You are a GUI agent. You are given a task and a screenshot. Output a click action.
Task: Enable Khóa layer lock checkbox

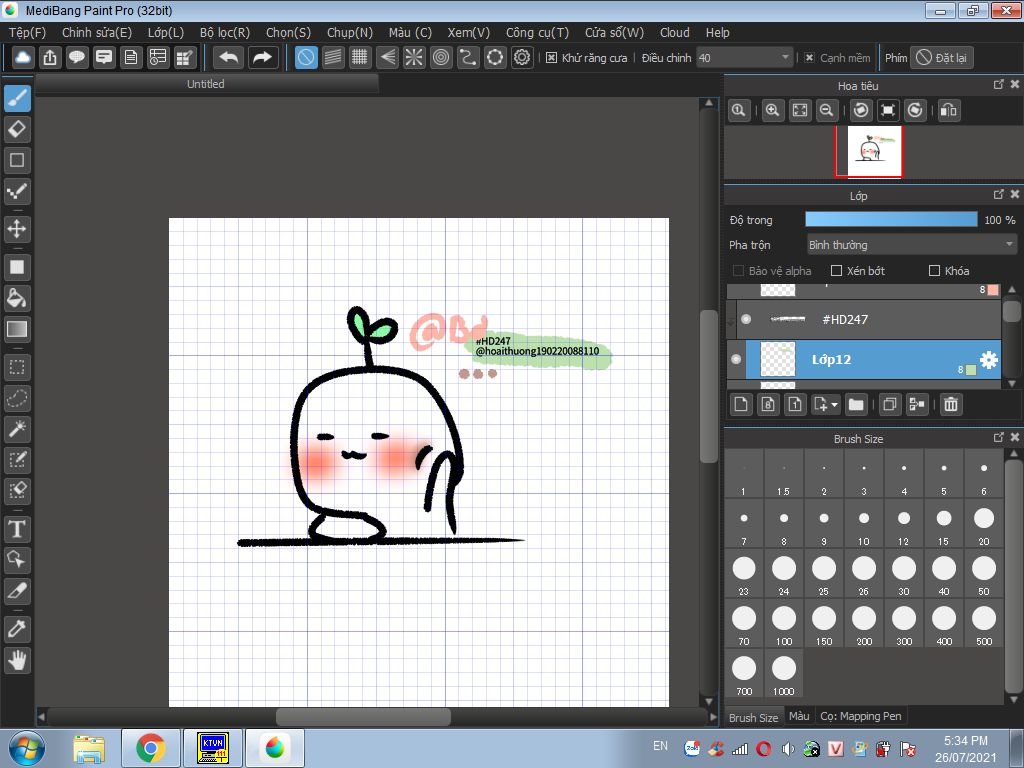pyautogui.click(x=935, y=270)
